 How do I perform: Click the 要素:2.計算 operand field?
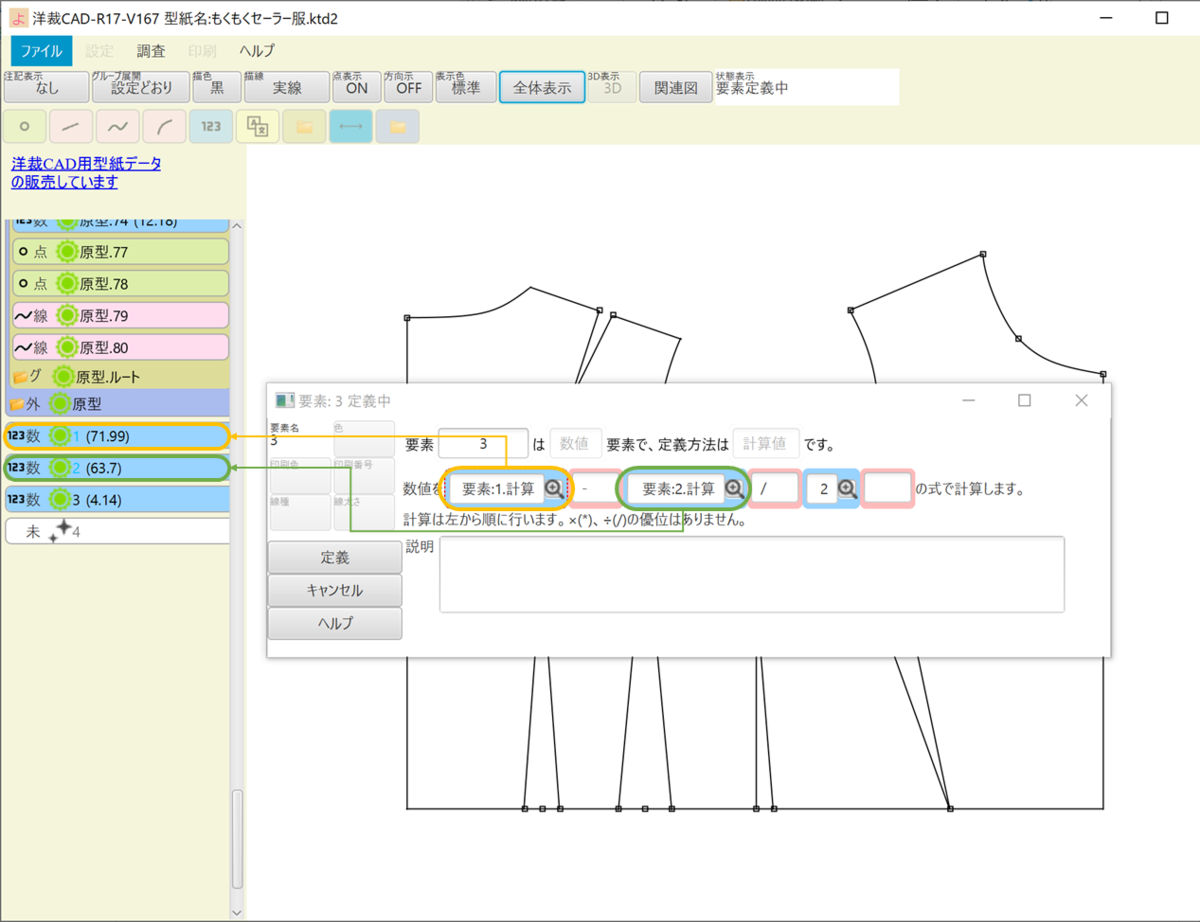(677, 488)
